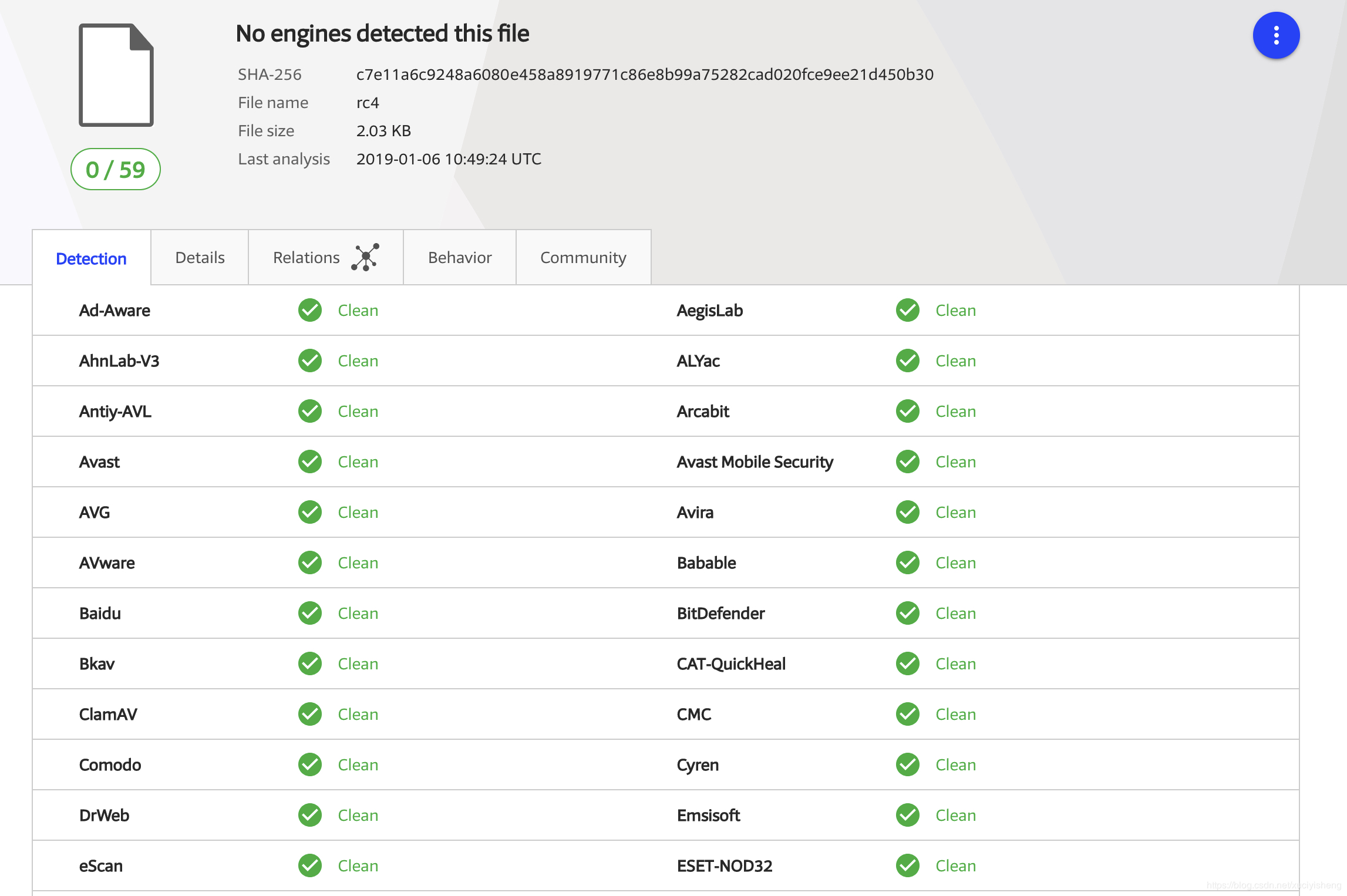The height and width of the screenshot is (896, 1347).
Task: Open the three-dot more actions menu
Action: pyautogui.click(x=1276, y=35)
